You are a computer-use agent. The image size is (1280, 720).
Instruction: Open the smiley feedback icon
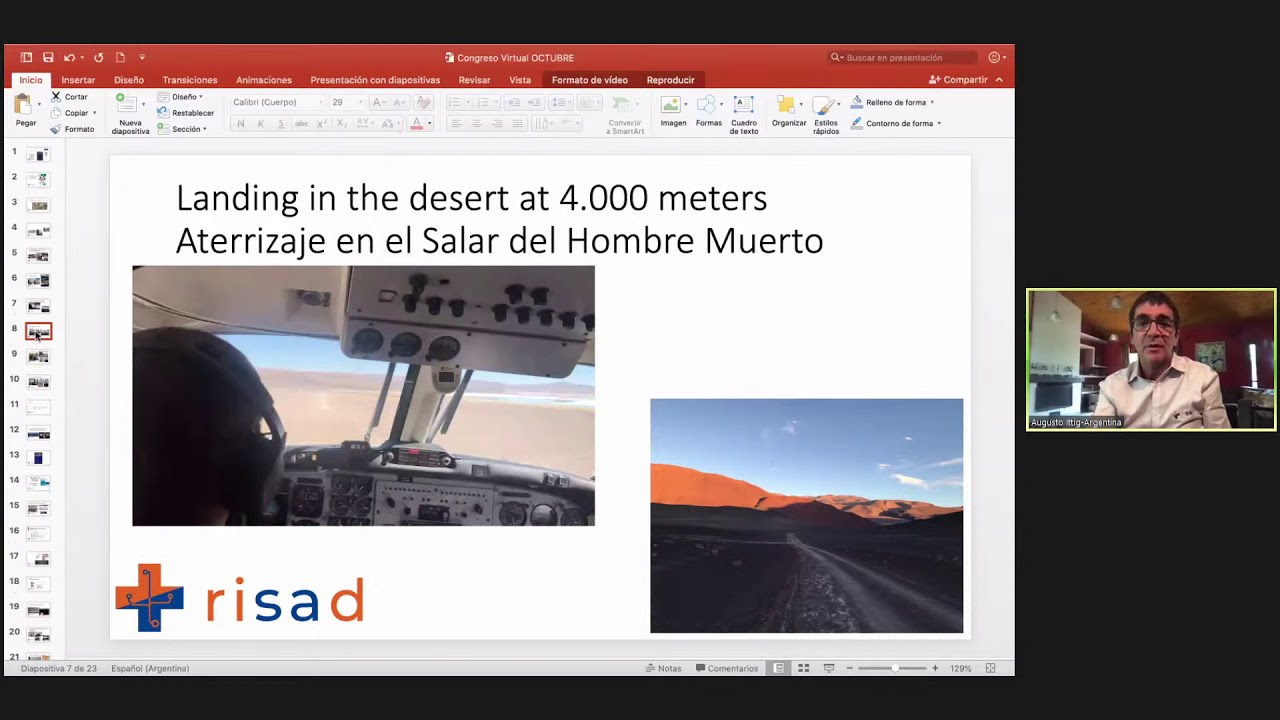coord(994,58)
